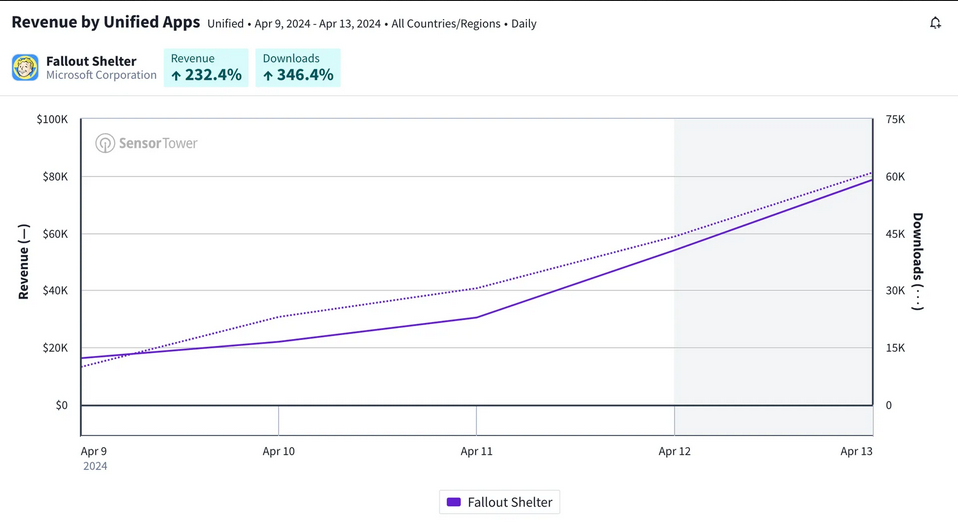
Task: Click the Fallout Shelter Vault Boy app icon
Action: tap(25, 68)
